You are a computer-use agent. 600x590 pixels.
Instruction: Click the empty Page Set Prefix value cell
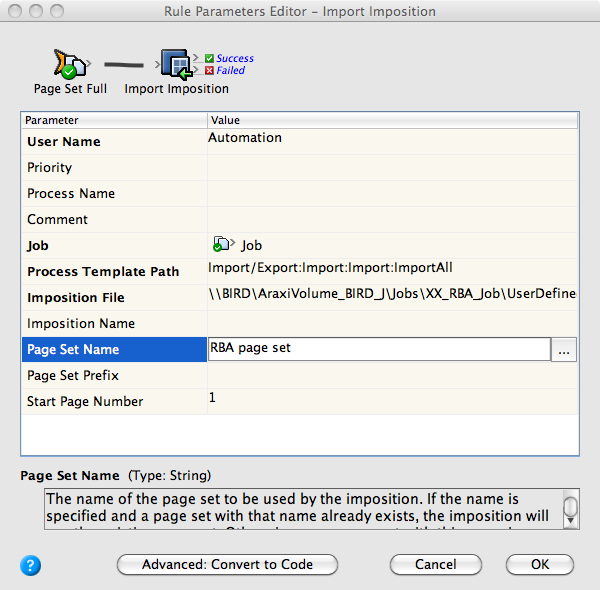point(392,375)
